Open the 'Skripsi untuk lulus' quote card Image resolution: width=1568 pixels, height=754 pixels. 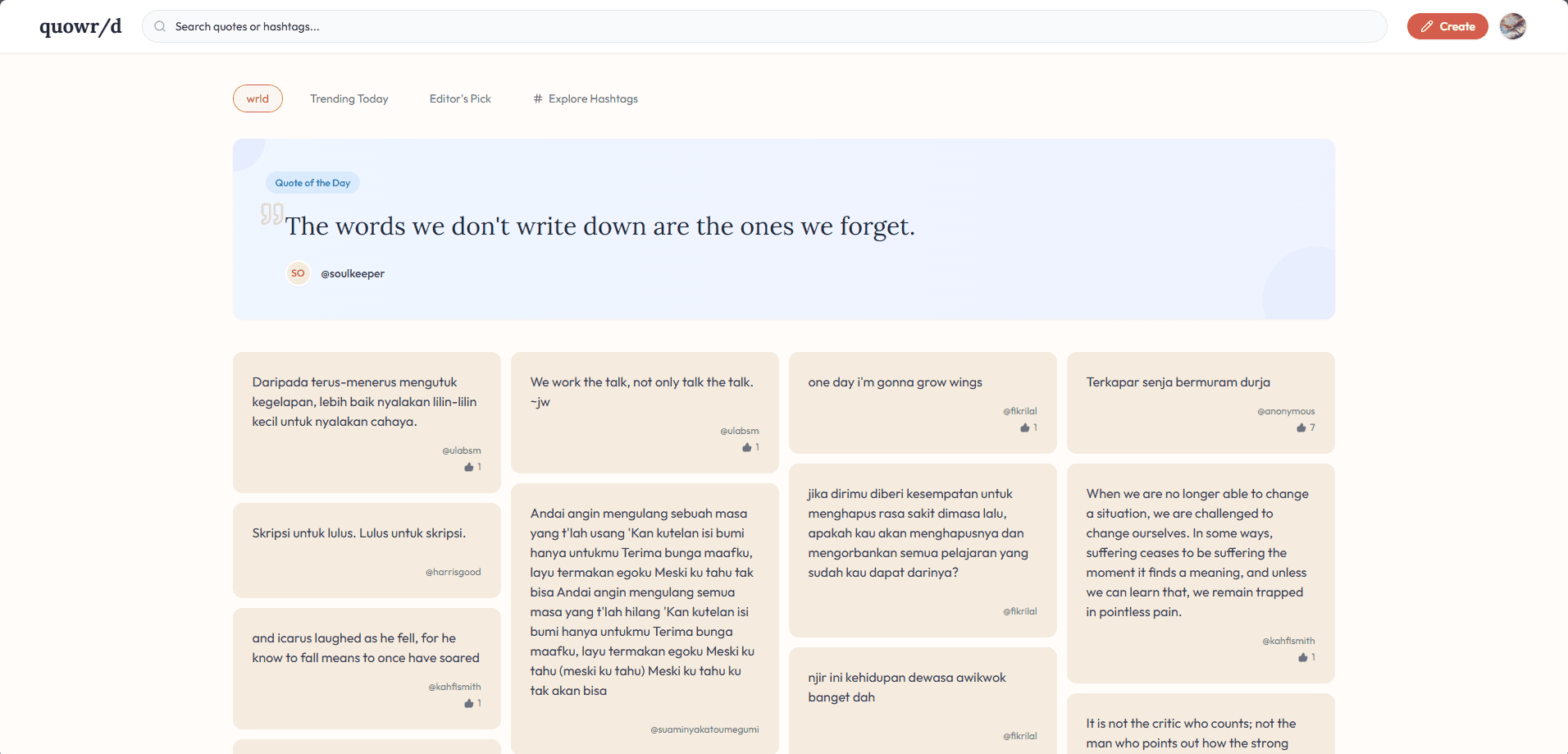coord(359,533)
